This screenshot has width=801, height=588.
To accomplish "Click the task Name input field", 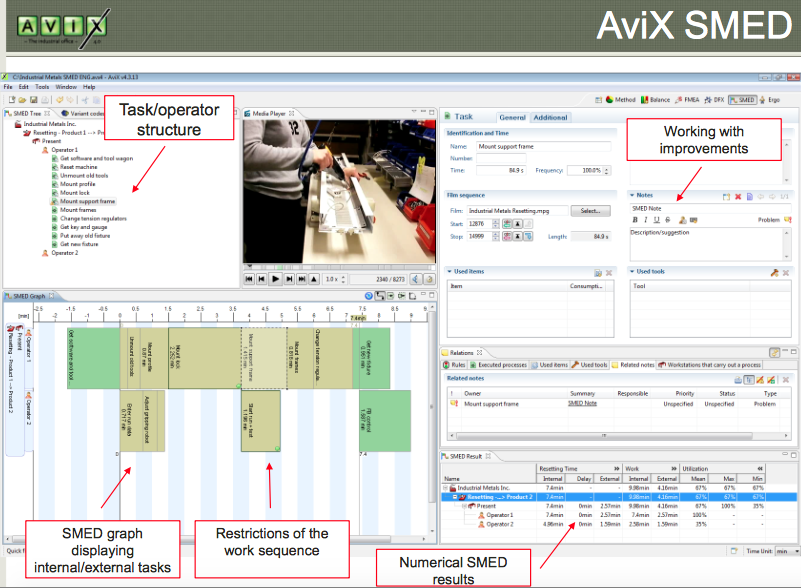I will (544, 147).
